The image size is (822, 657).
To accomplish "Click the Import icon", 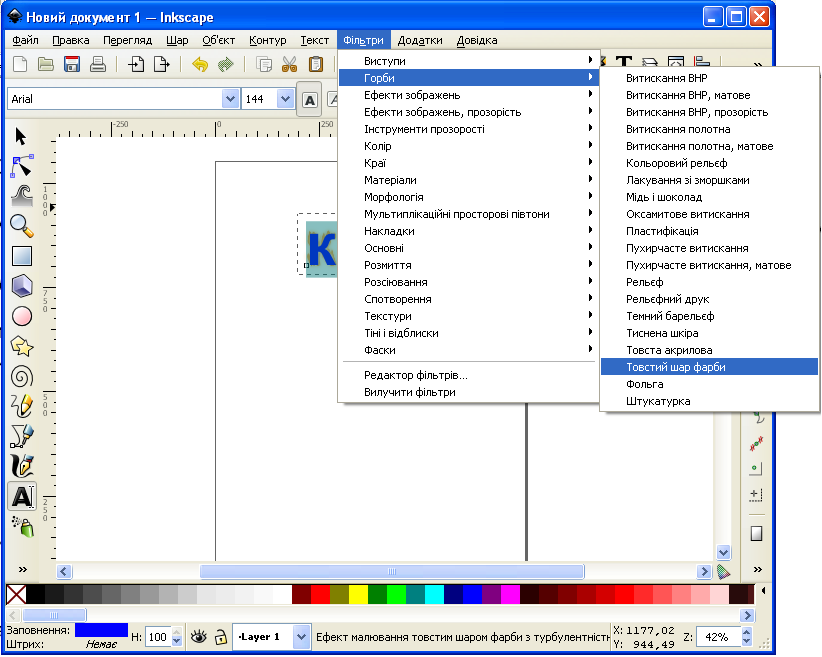I will point(136,64).
